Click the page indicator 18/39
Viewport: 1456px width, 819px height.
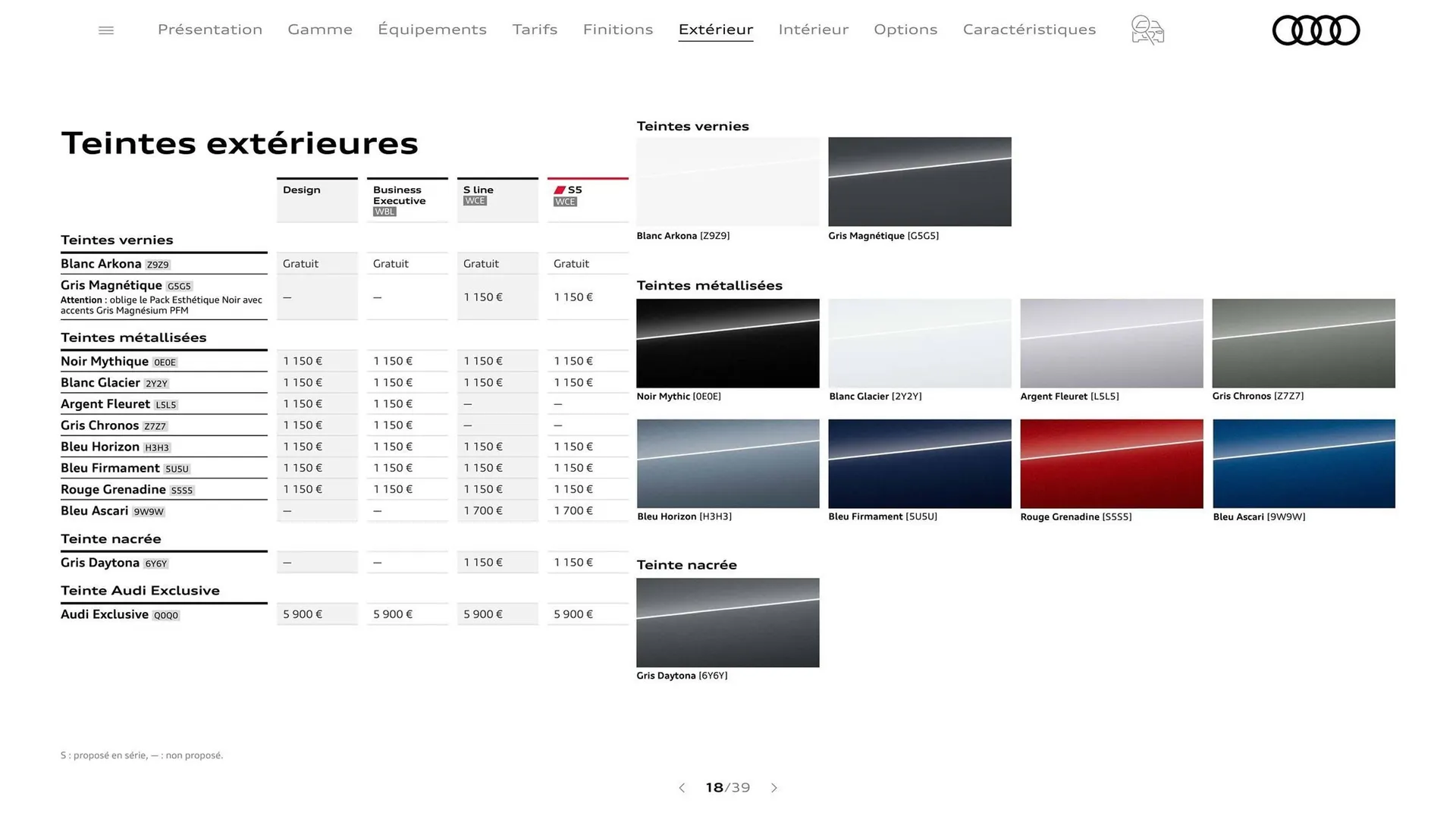coord(727,788)
